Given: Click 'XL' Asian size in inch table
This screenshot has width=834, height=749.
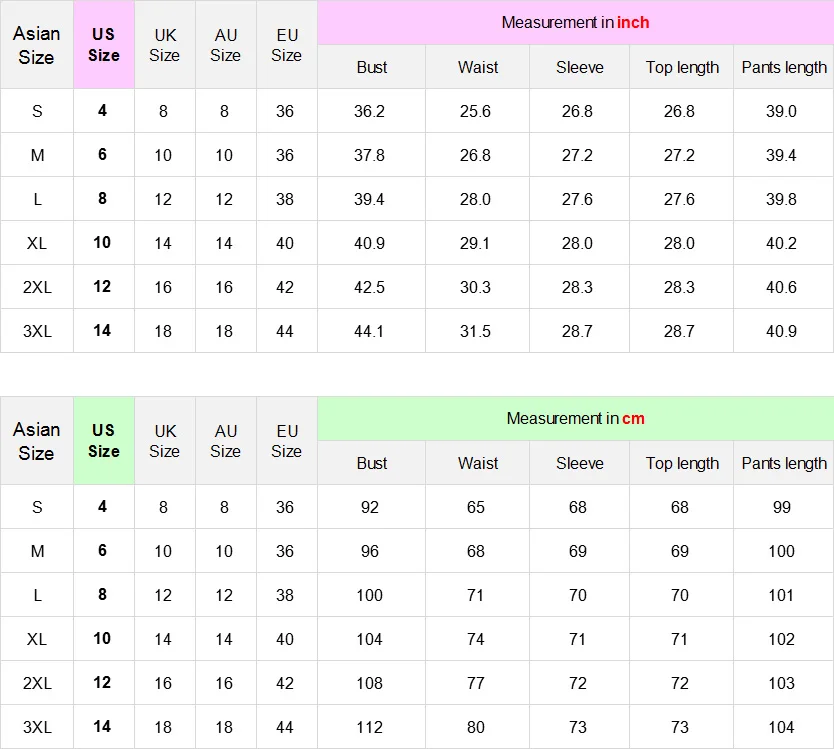Looking at the screenshot, I should [37, 243].
